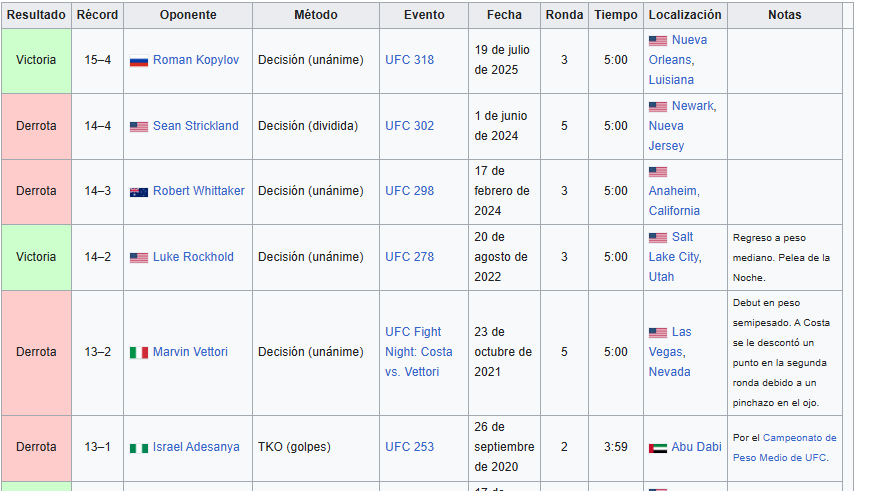
Task: Open the Luke Rockhold link
Action: (193, 257)
